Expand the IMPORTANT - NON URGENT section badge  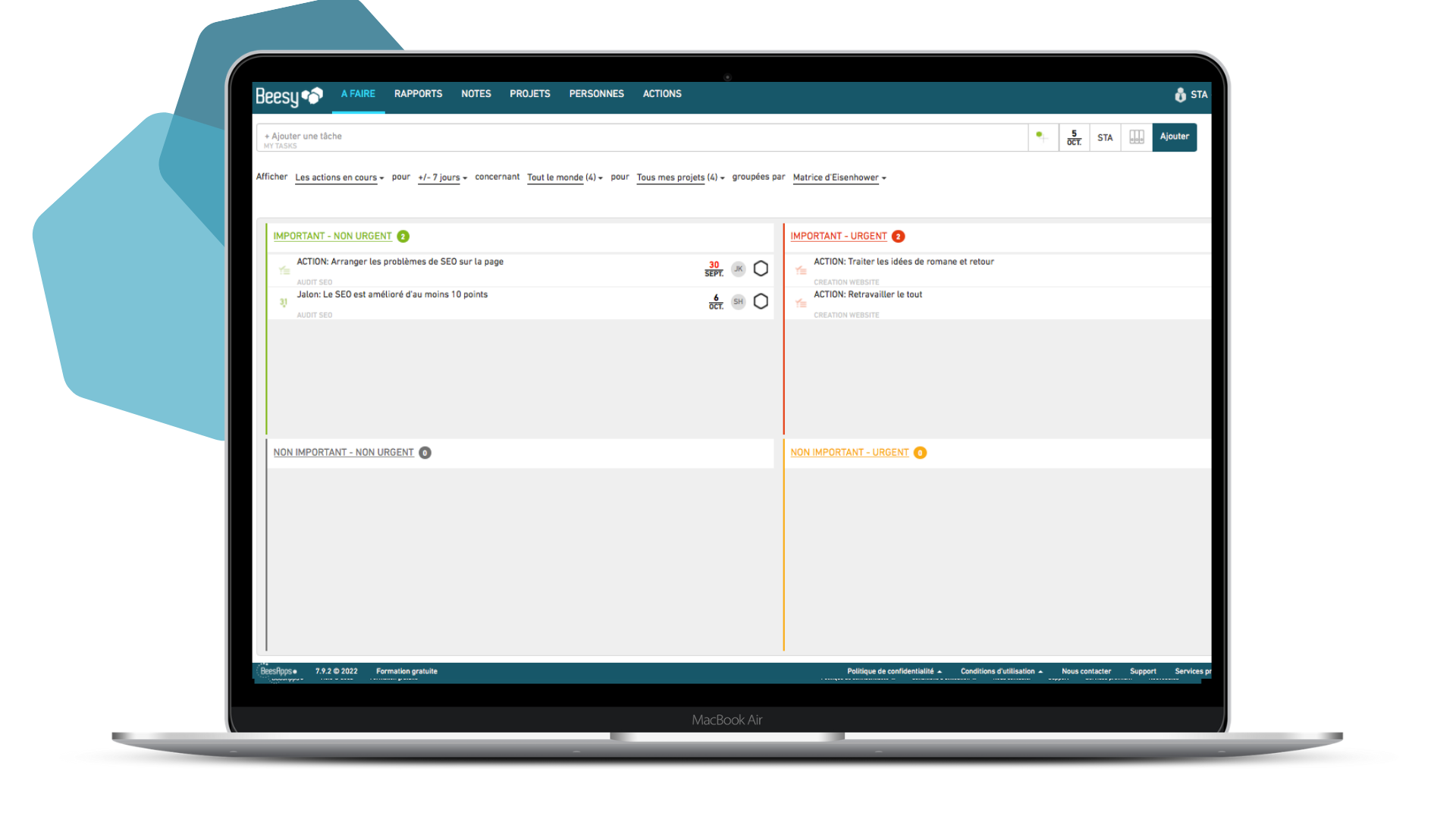[x=404, y=236]
